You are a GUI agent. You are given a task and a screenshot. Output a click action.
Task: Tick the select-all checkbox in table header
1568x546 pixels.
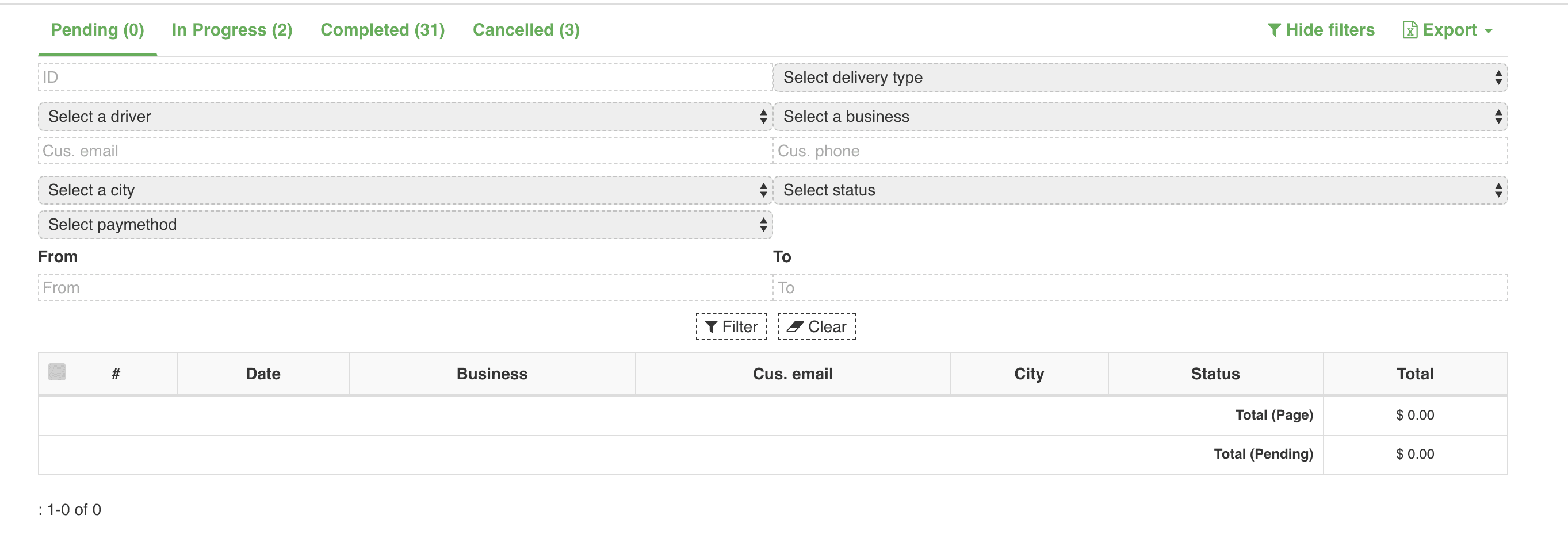(56, 371)
